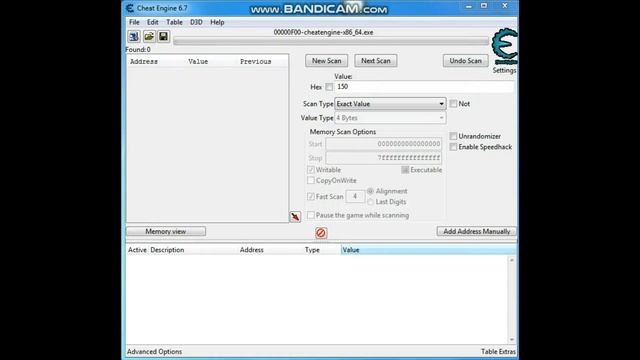Click the Fast Scan alignment value field

click(355, 197)
